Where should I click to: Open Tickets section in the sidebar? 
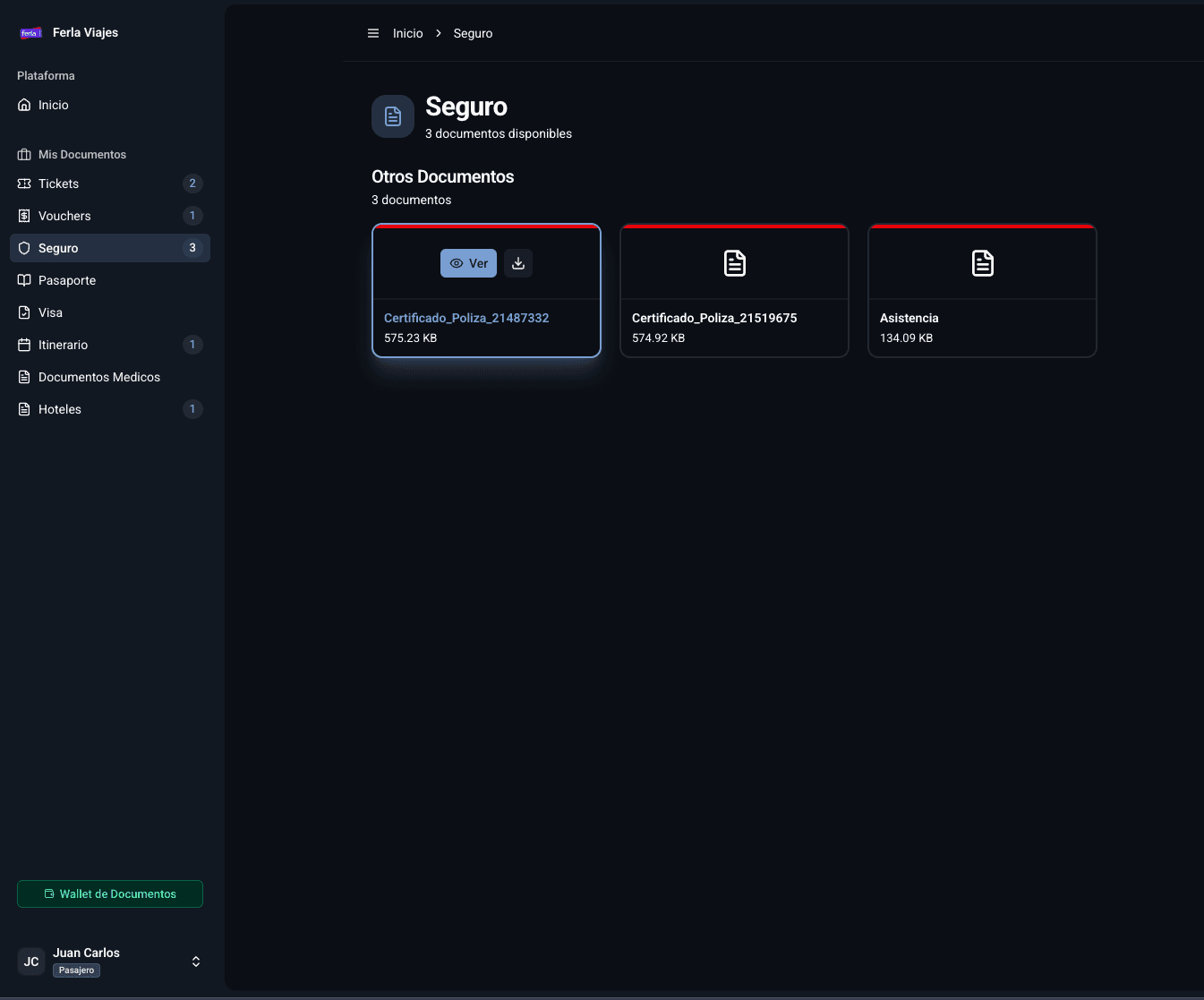click(x=59, y=184)
